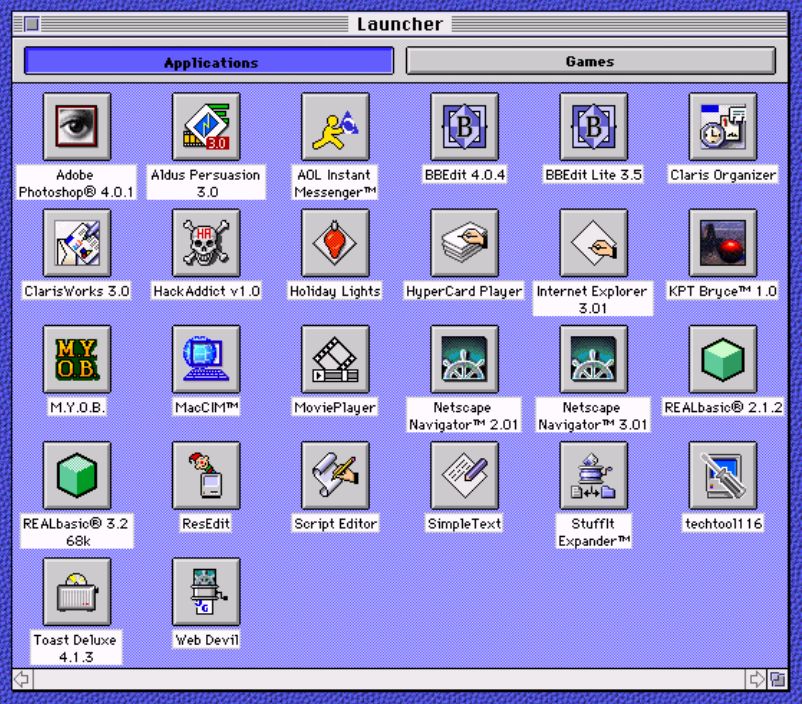Screen dimensions: 802x704
Task: Click the 'SimpleText' label text
Action: click(464, 523)
